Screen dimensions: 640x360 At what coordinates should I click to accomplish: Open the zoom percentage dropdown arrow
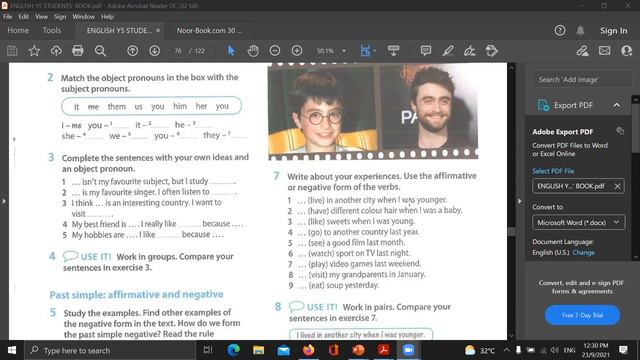click(x=344, y=51)
